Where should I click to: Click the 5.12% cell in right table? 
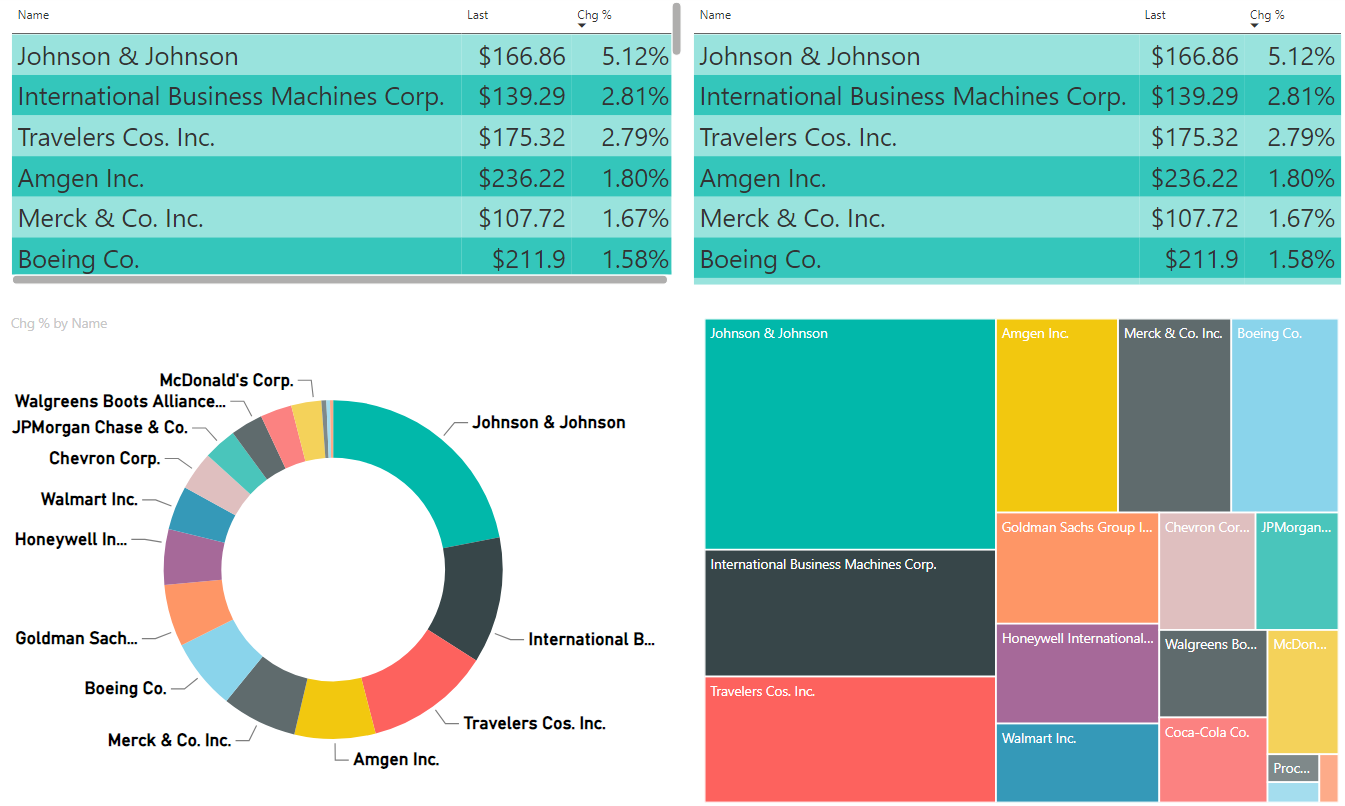pyautogui.click(x=1301, y=56)
